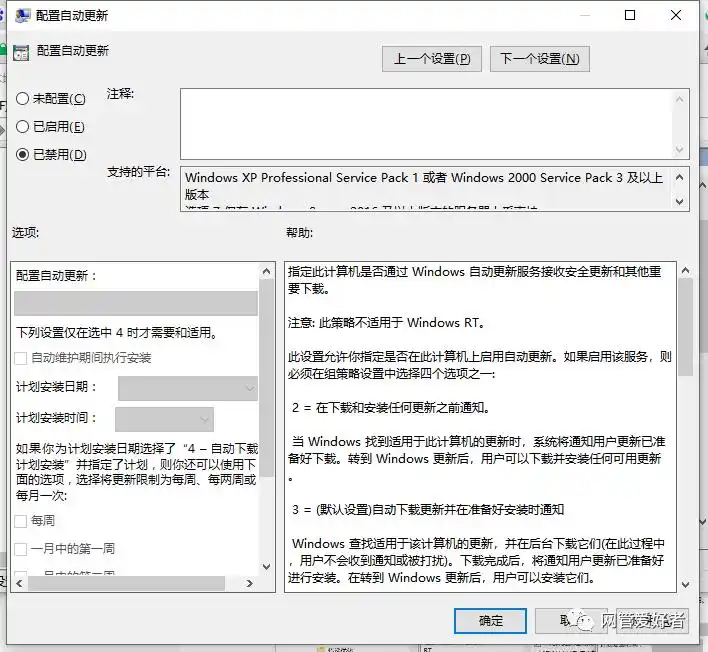This screenshot has width=708, height=652.
Task: Click the help panel vertical scrollbar thumb
Action: click(685, 327)
